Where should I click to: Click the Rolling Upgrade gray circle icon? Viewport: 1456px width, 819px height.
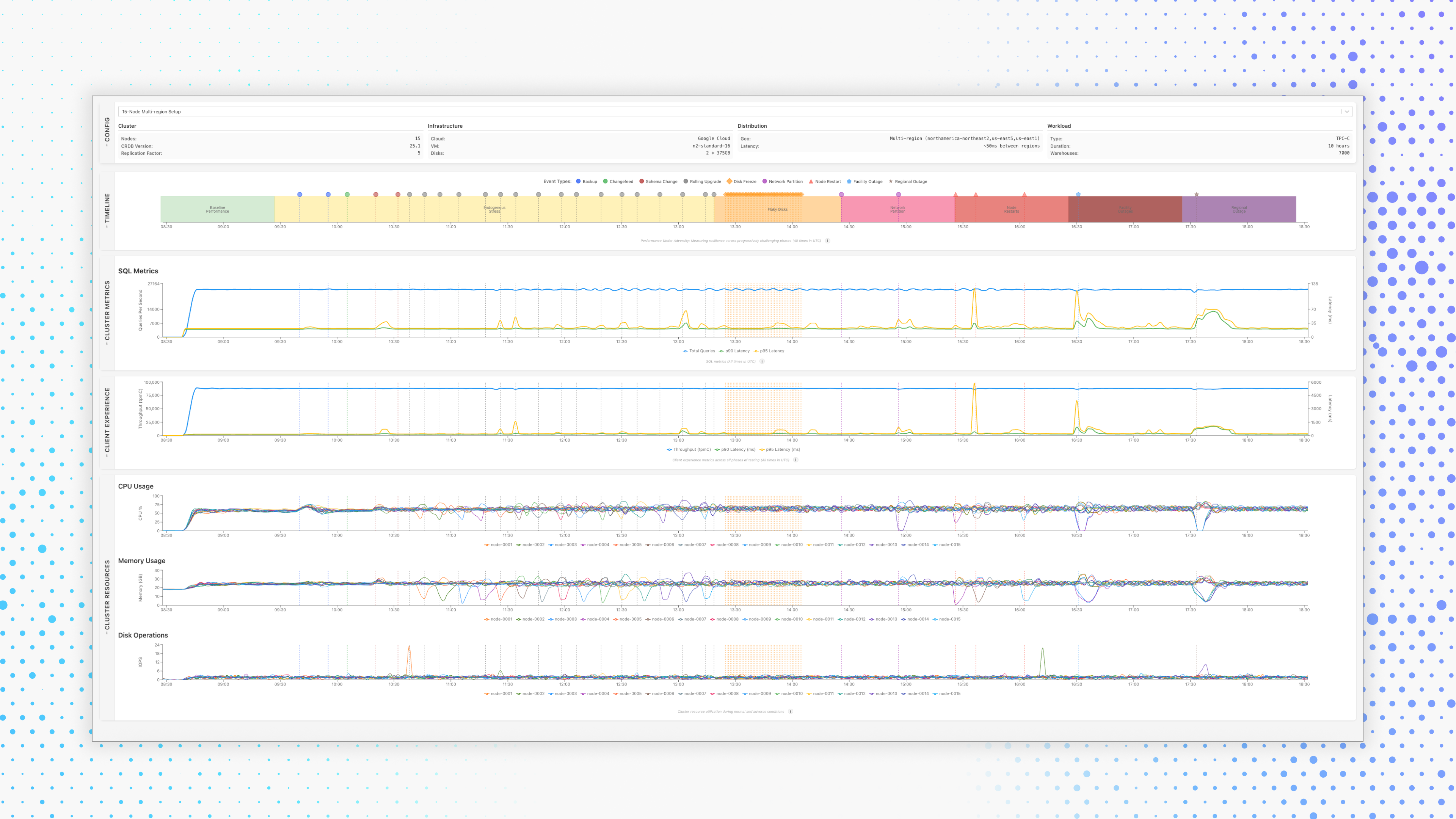point(686,182)
